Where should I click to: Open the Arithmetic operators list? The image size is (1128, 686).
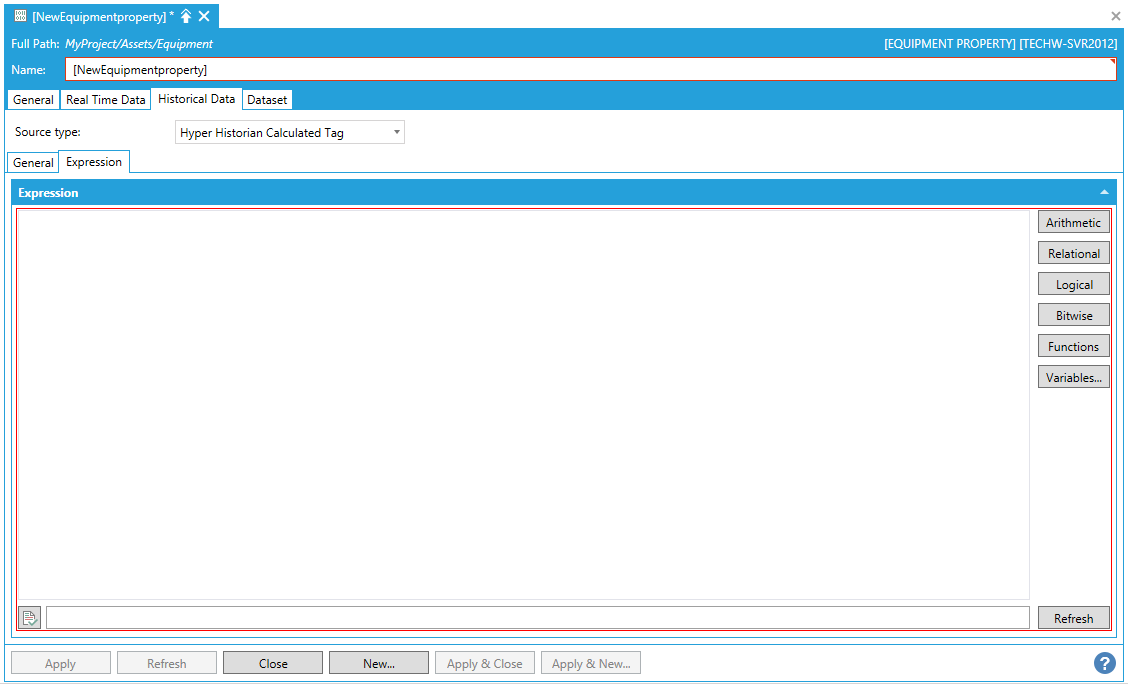click(x=1073, y=223)
